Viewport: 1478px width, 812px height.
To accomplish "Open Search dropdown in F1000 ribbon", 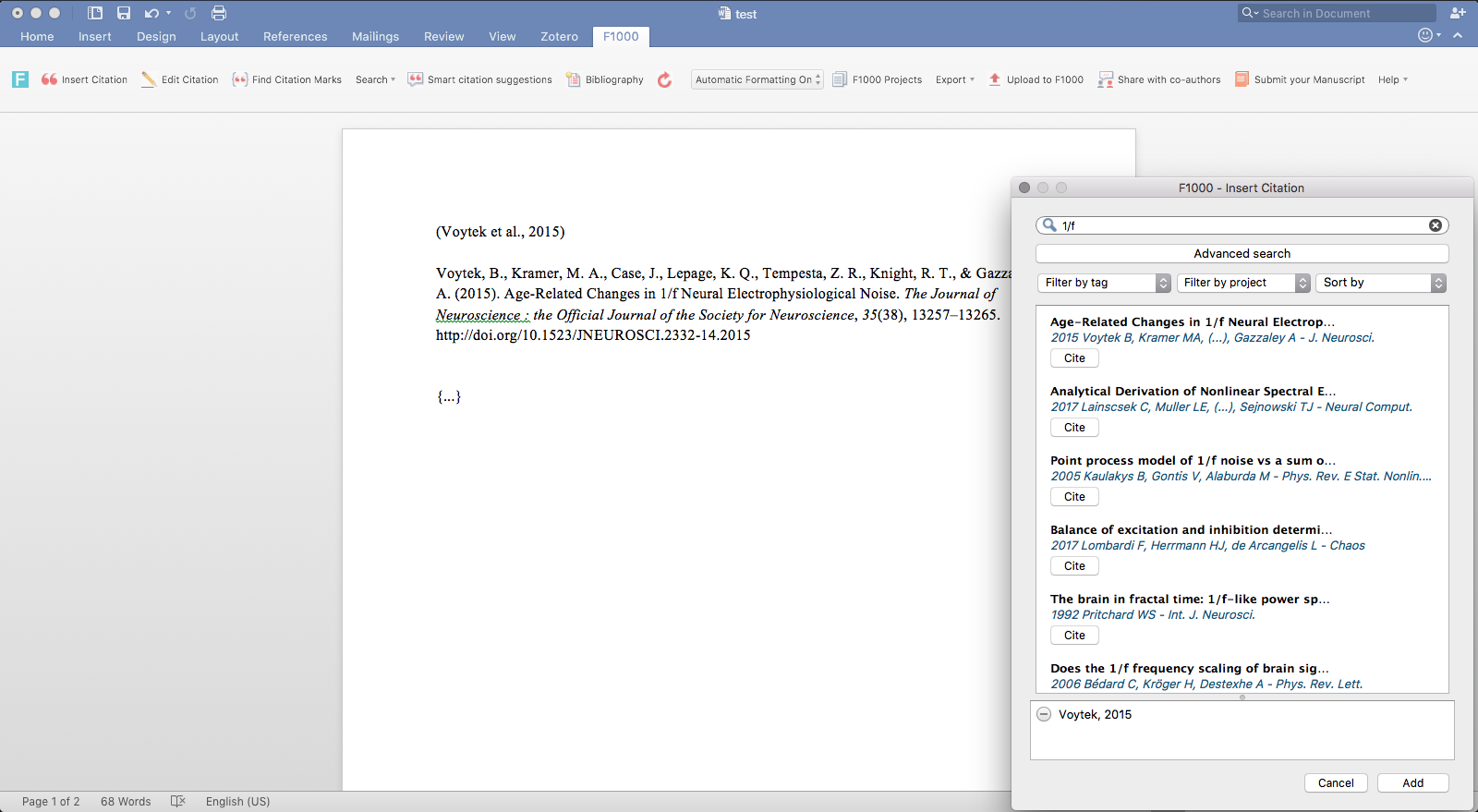I will click(x=375, y=79).
